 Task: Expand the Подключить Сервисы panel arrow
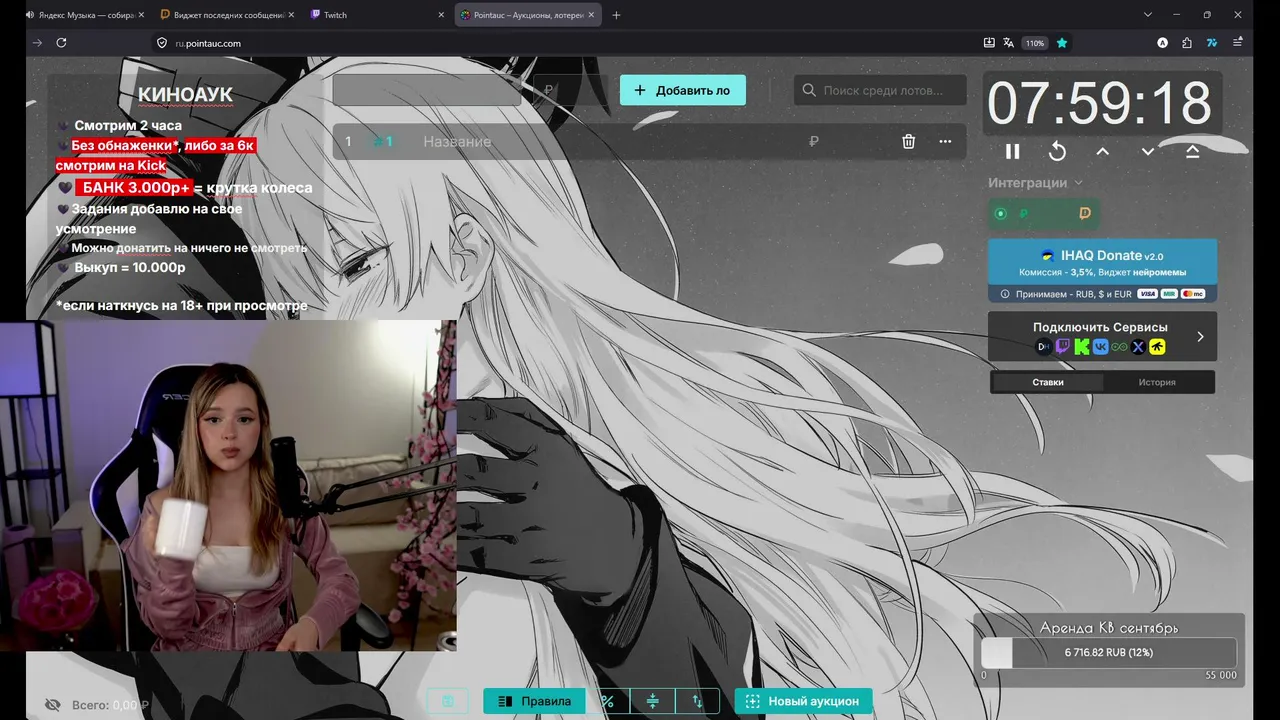click(1200, 336)
